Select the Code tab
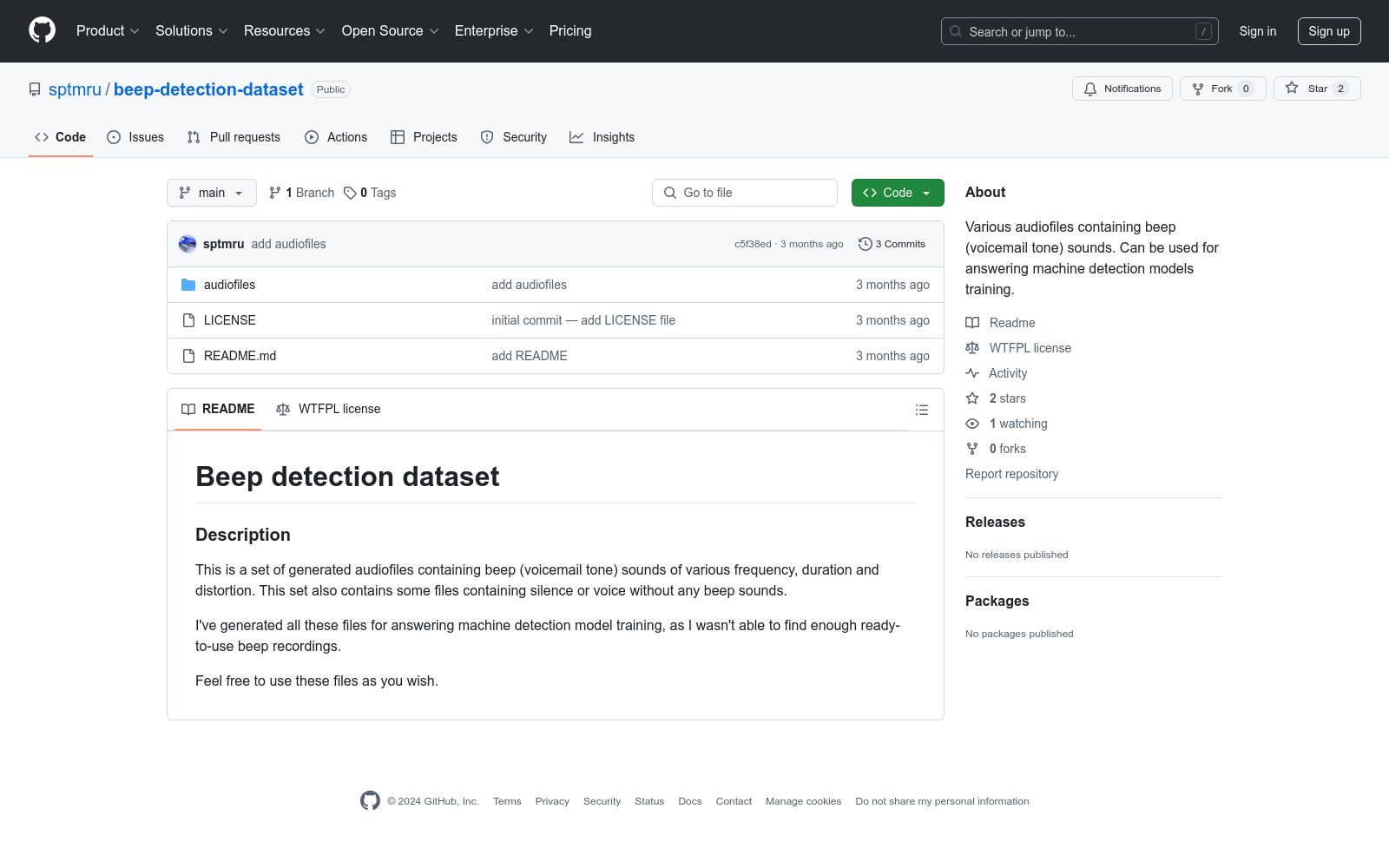The image size is (1389, 868). [x=61, y=137]
